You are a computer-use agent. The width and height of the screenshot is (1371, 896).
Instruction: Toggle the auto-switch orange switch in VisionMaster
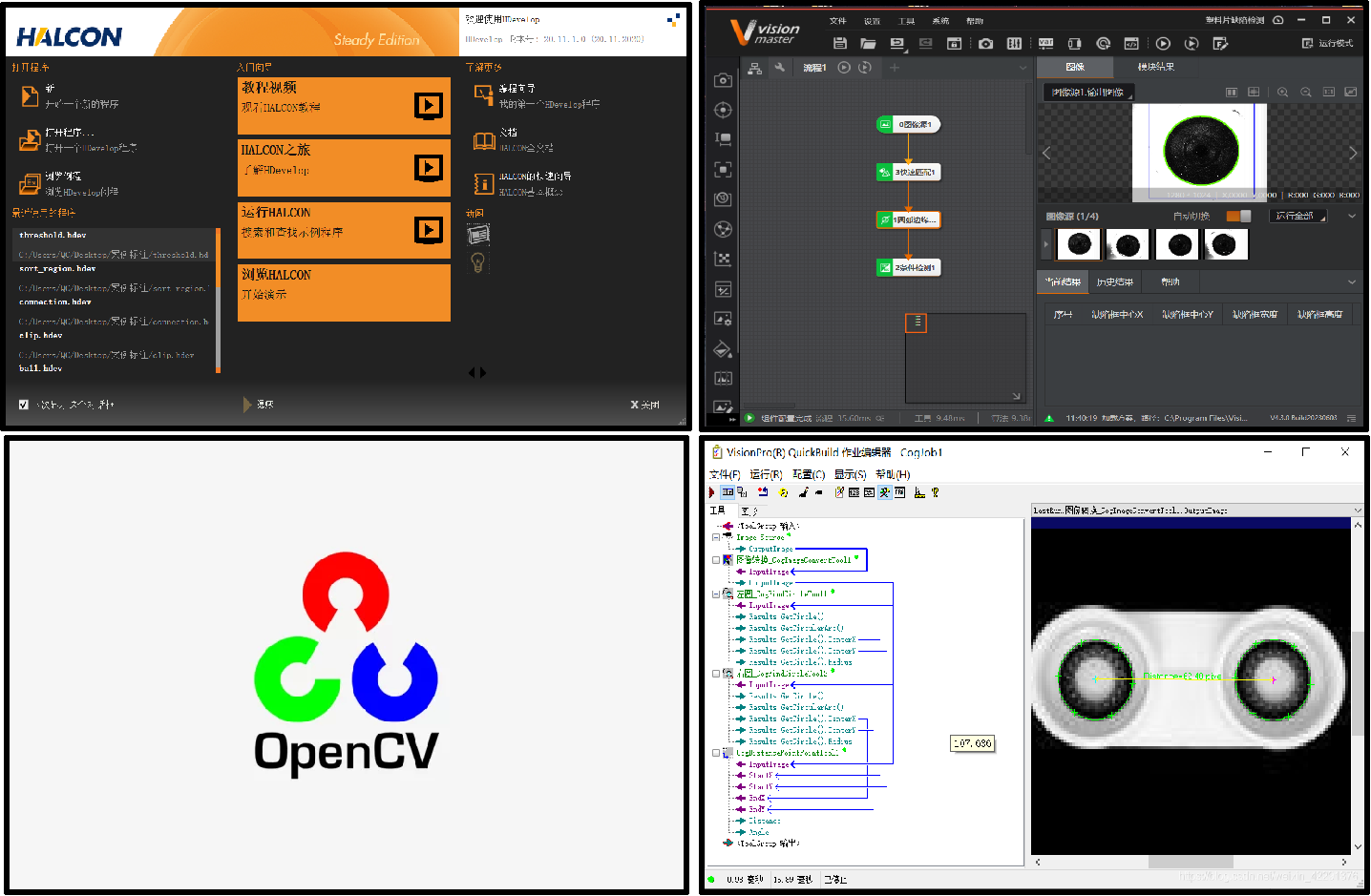(x=1238, y=216)
